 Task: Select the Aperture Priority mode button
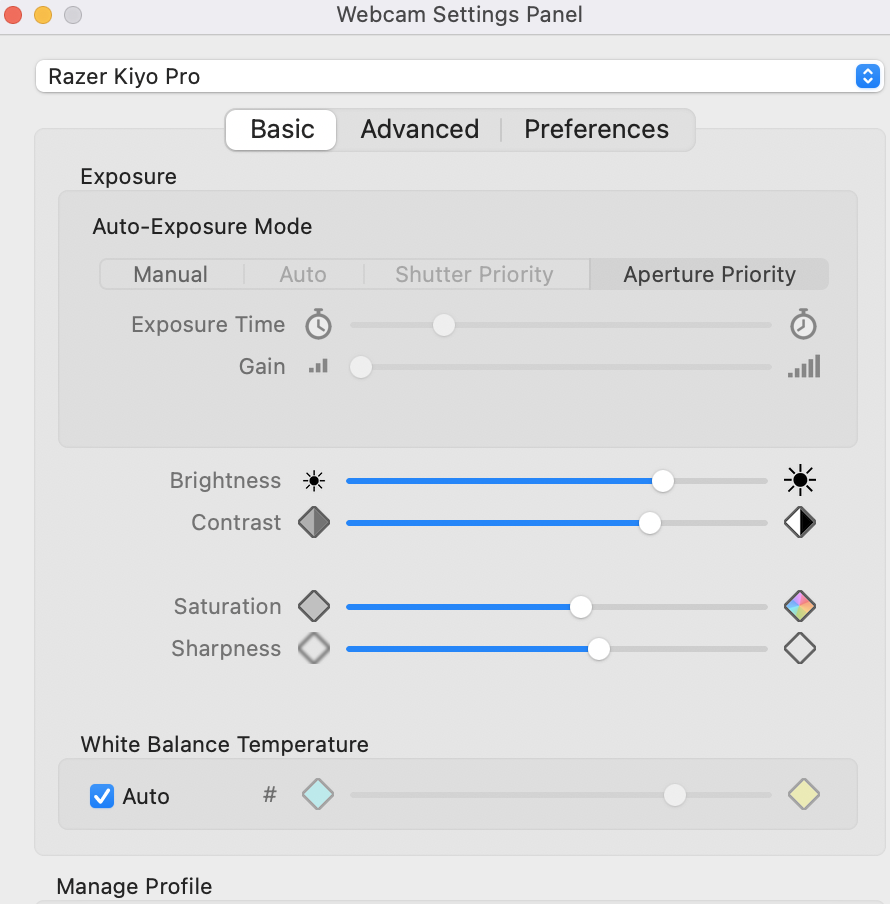(x=709, y=274)
